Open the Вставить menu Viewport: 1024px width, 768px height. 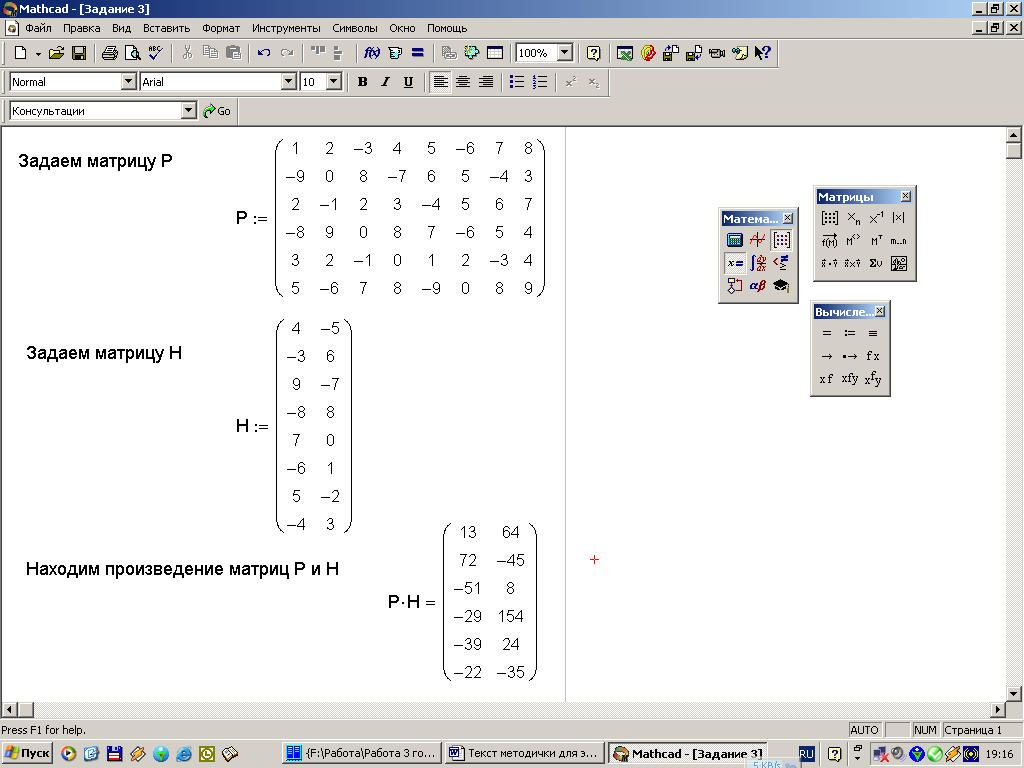pyautogui.click(x=167, y=28)
